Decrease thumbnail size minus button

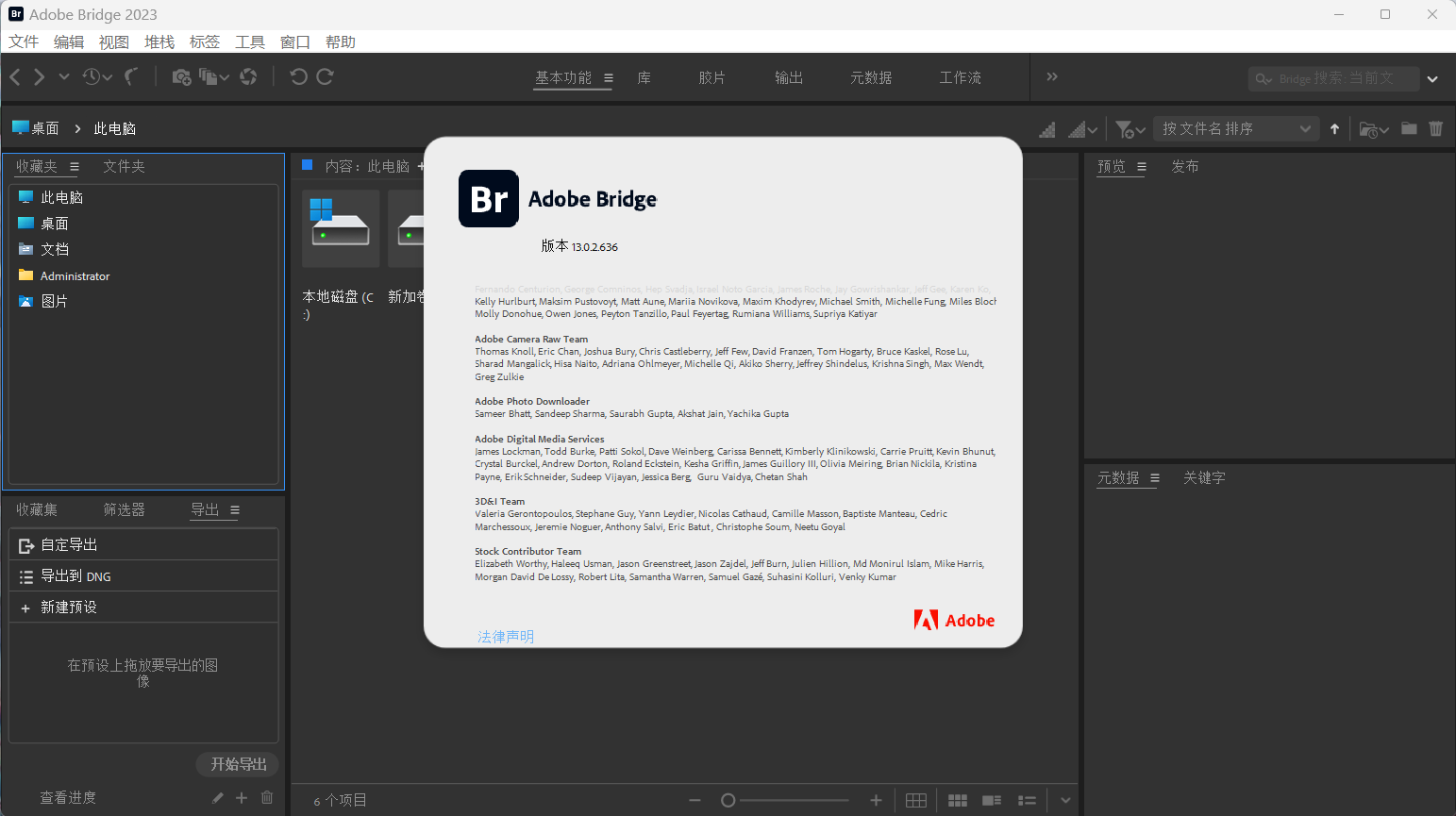[695, 800]
